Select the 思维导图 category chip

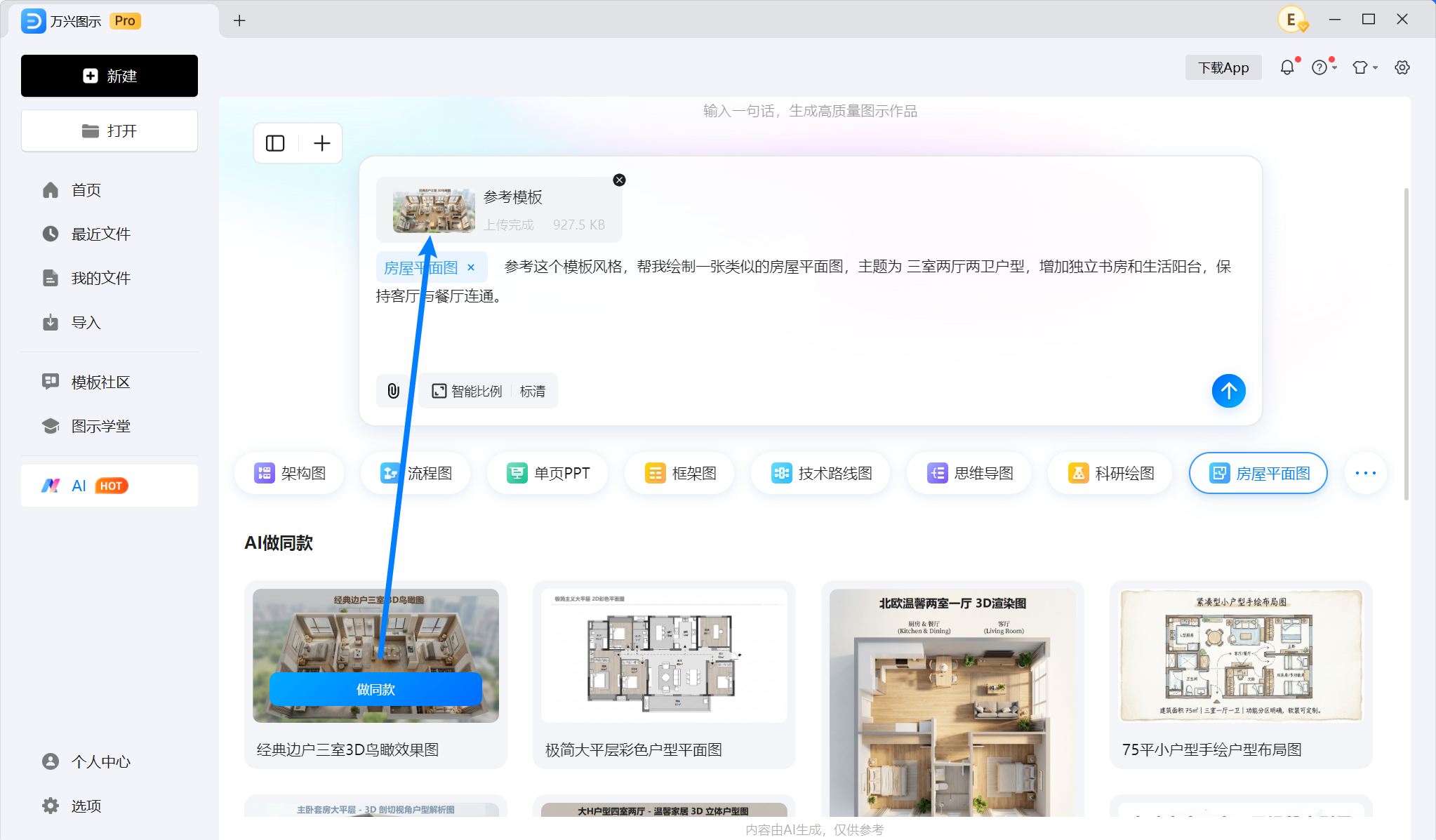pos(970,473)
